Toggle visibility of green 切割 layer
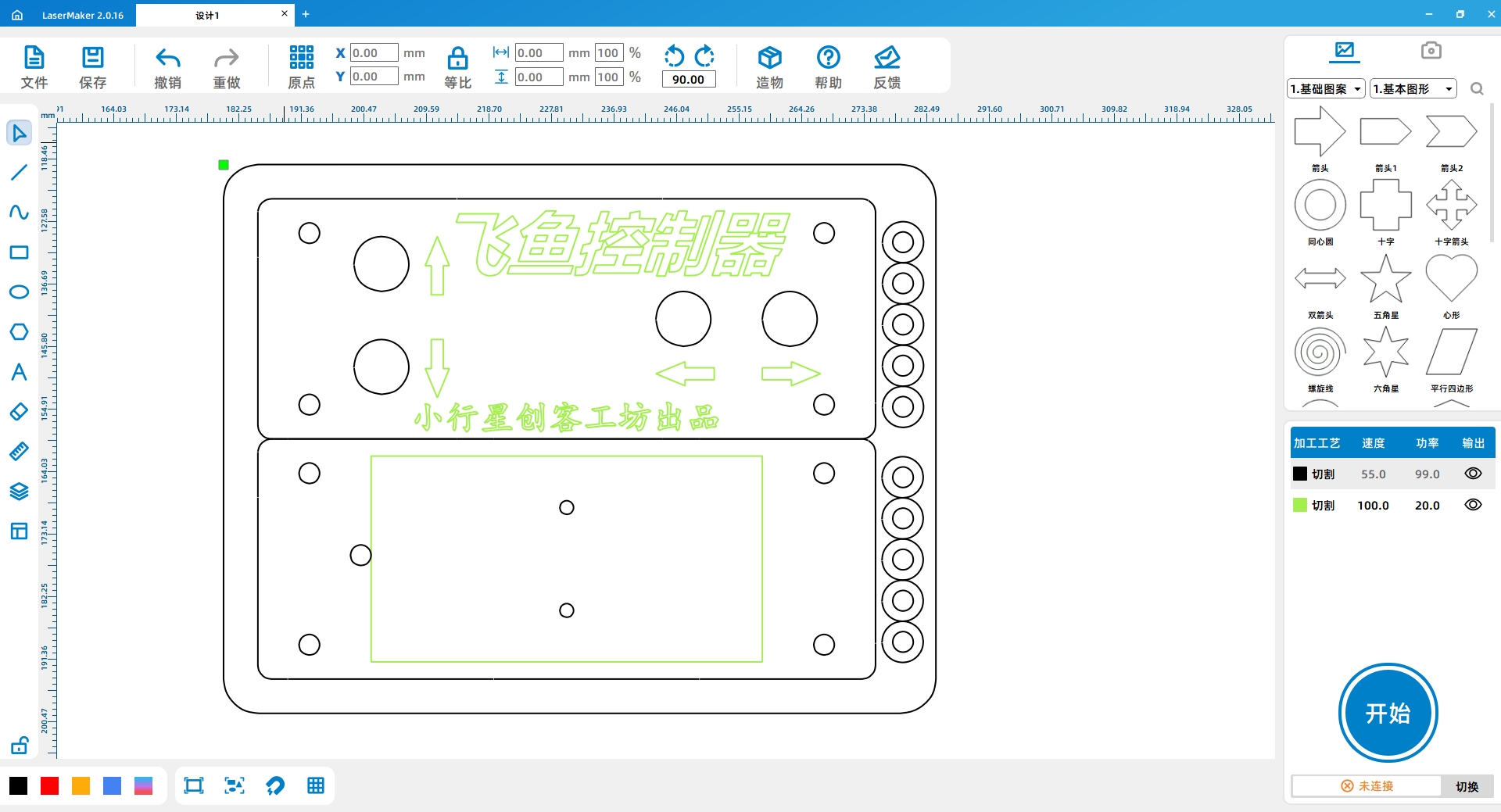 (1473, 505)
